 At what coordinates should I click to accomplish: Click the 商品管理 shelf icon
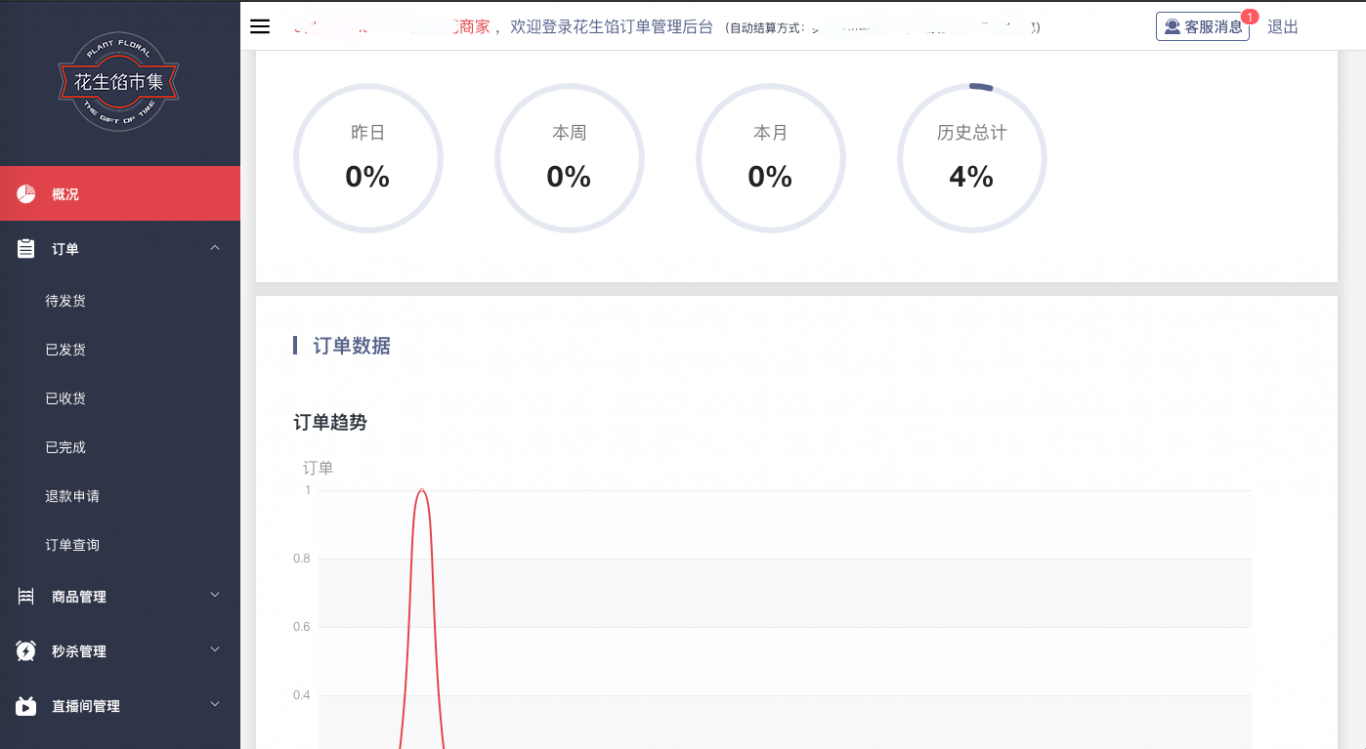[26, 597]
